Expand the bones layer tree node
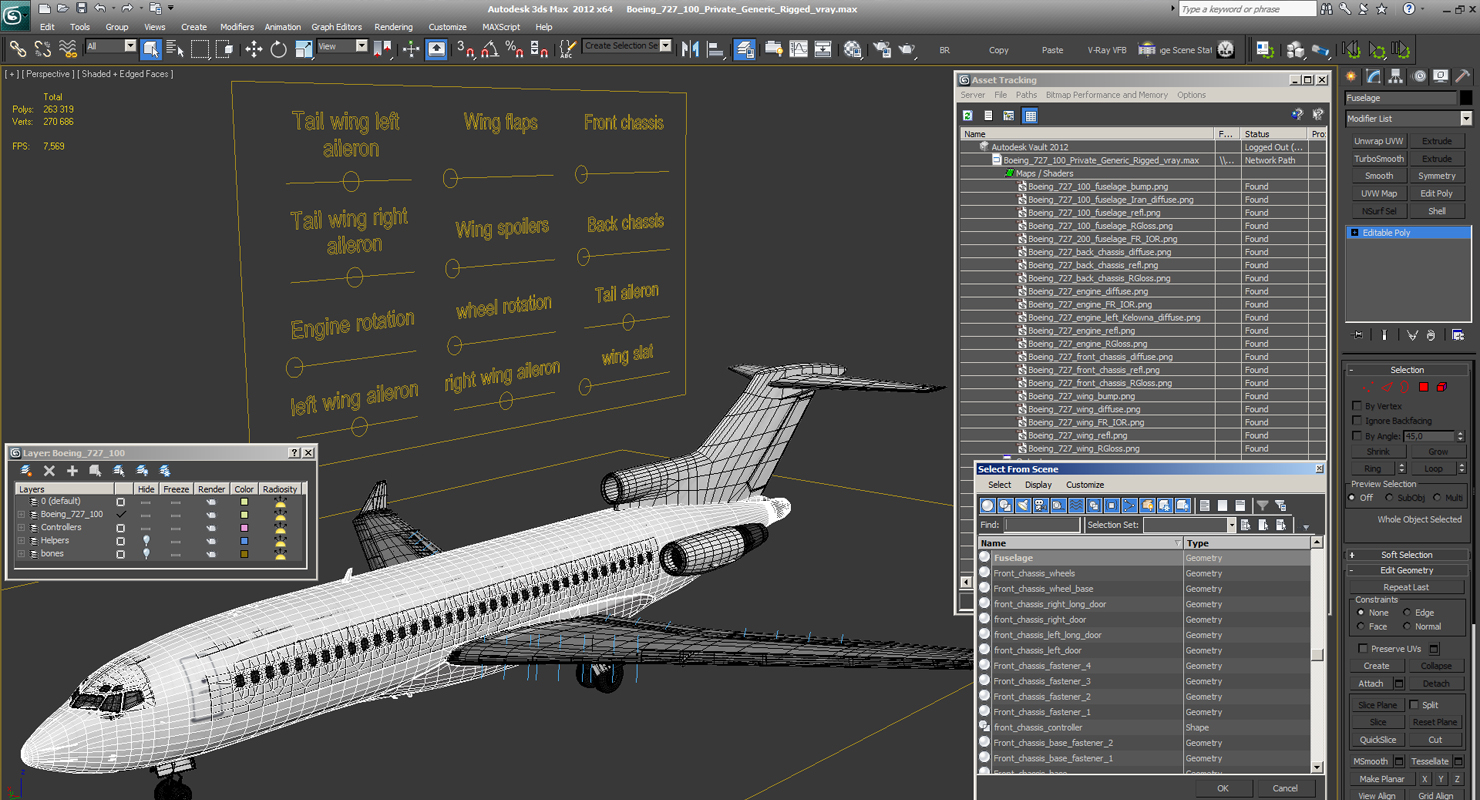This screenshot has width=1480, height=800. tap(21, 553)
